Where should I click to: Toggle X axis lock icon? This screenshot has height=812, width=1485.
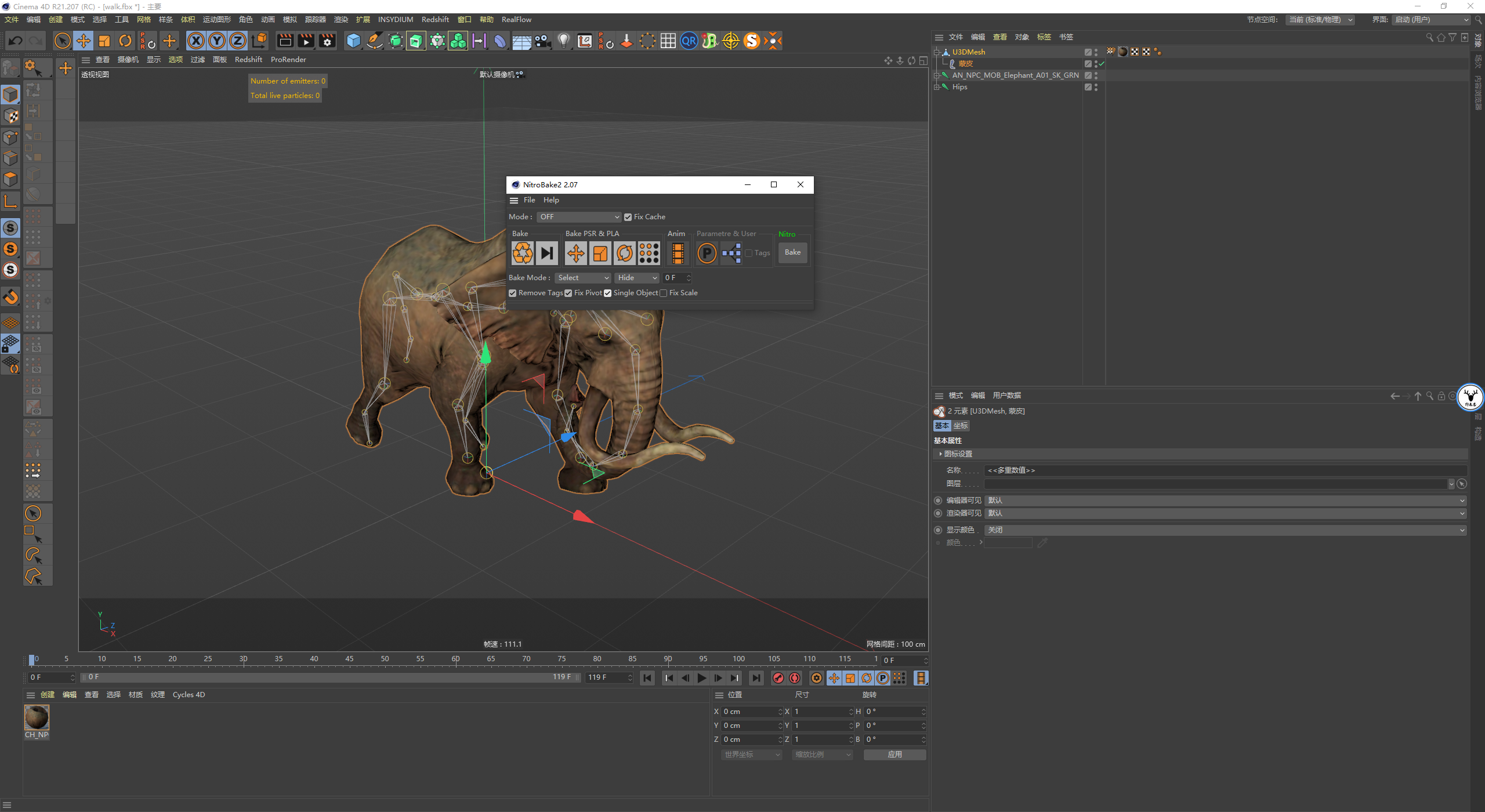pos(196,41)
